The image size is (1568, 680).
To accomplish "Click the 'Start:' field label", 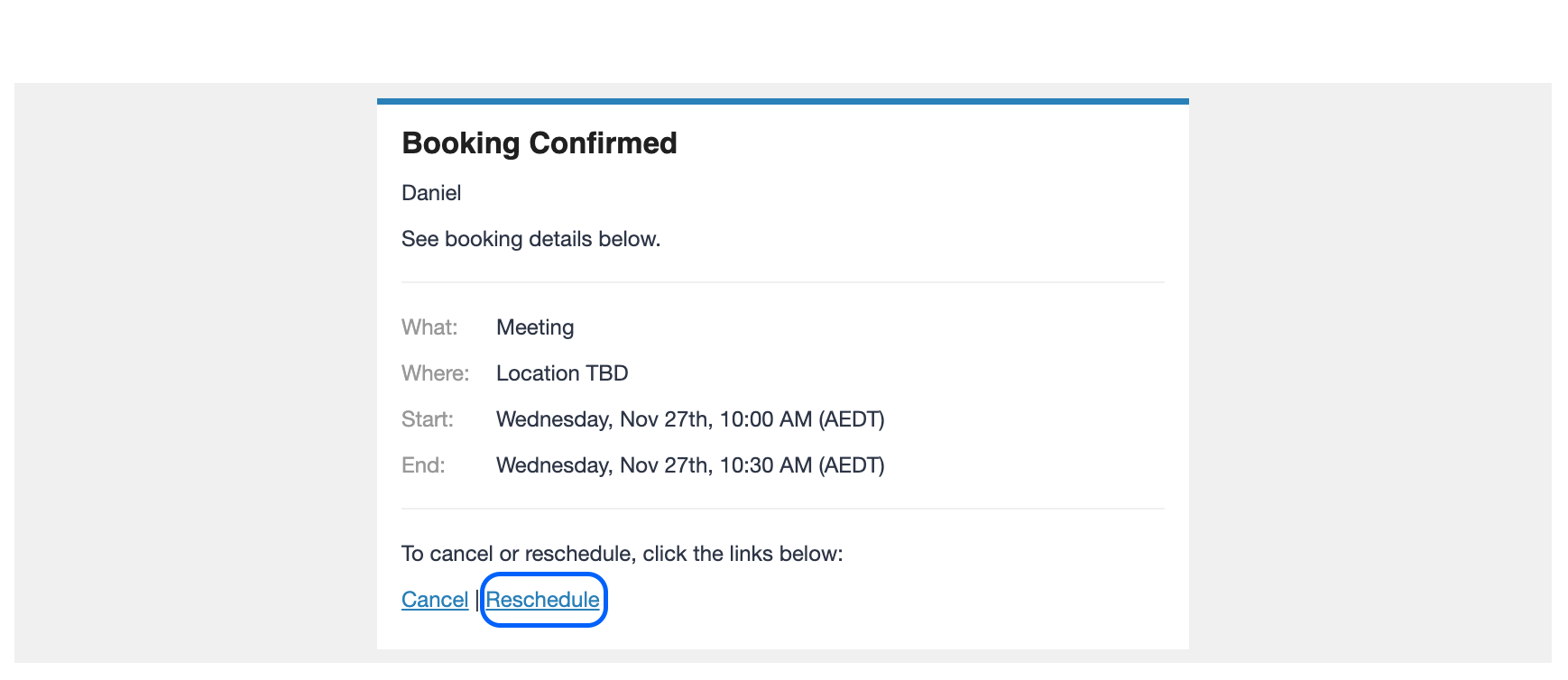I will click(428, 419).
